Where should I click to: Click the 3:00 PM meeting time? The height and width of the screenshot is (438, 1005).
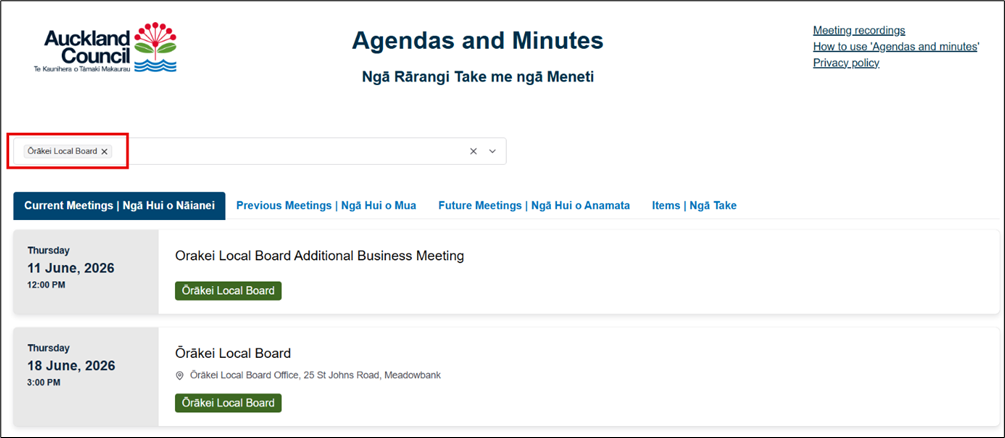tap(44, 382)
